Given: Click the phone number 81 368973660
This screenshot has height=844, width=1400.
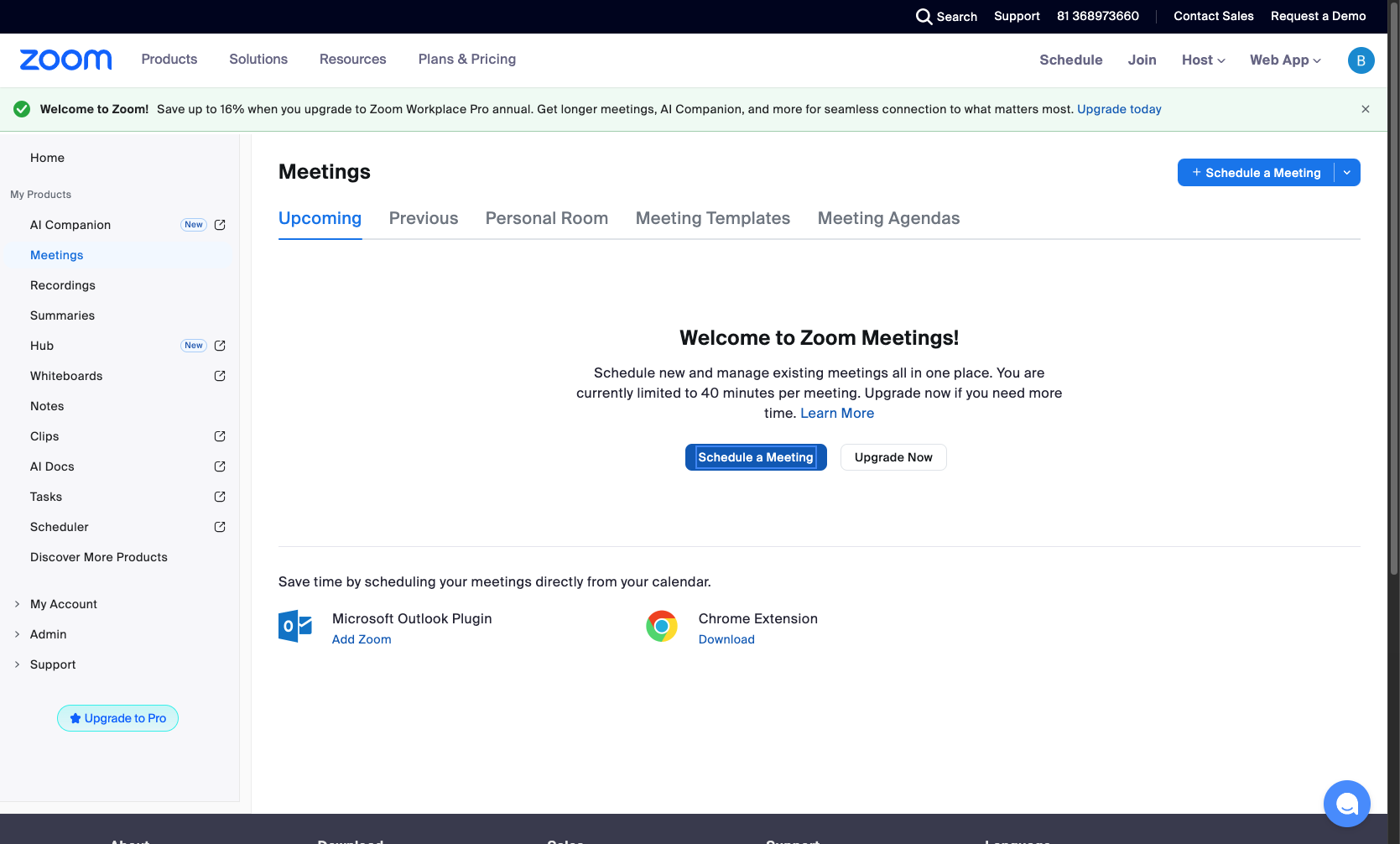Looking at the screenshot, I should pos(1098,17).
